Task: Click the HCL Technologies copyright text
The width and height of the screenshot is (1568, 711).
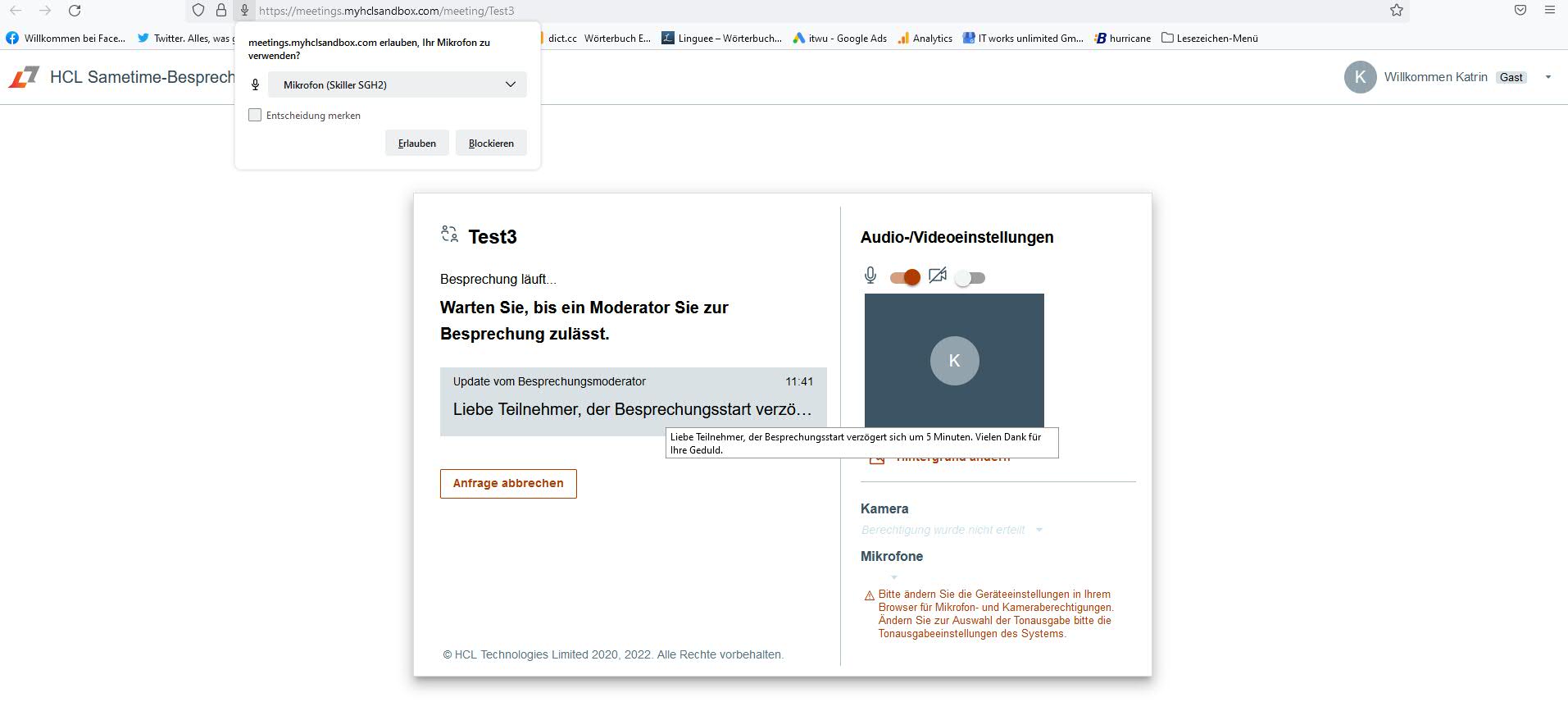Action: (x=613, y=654)
